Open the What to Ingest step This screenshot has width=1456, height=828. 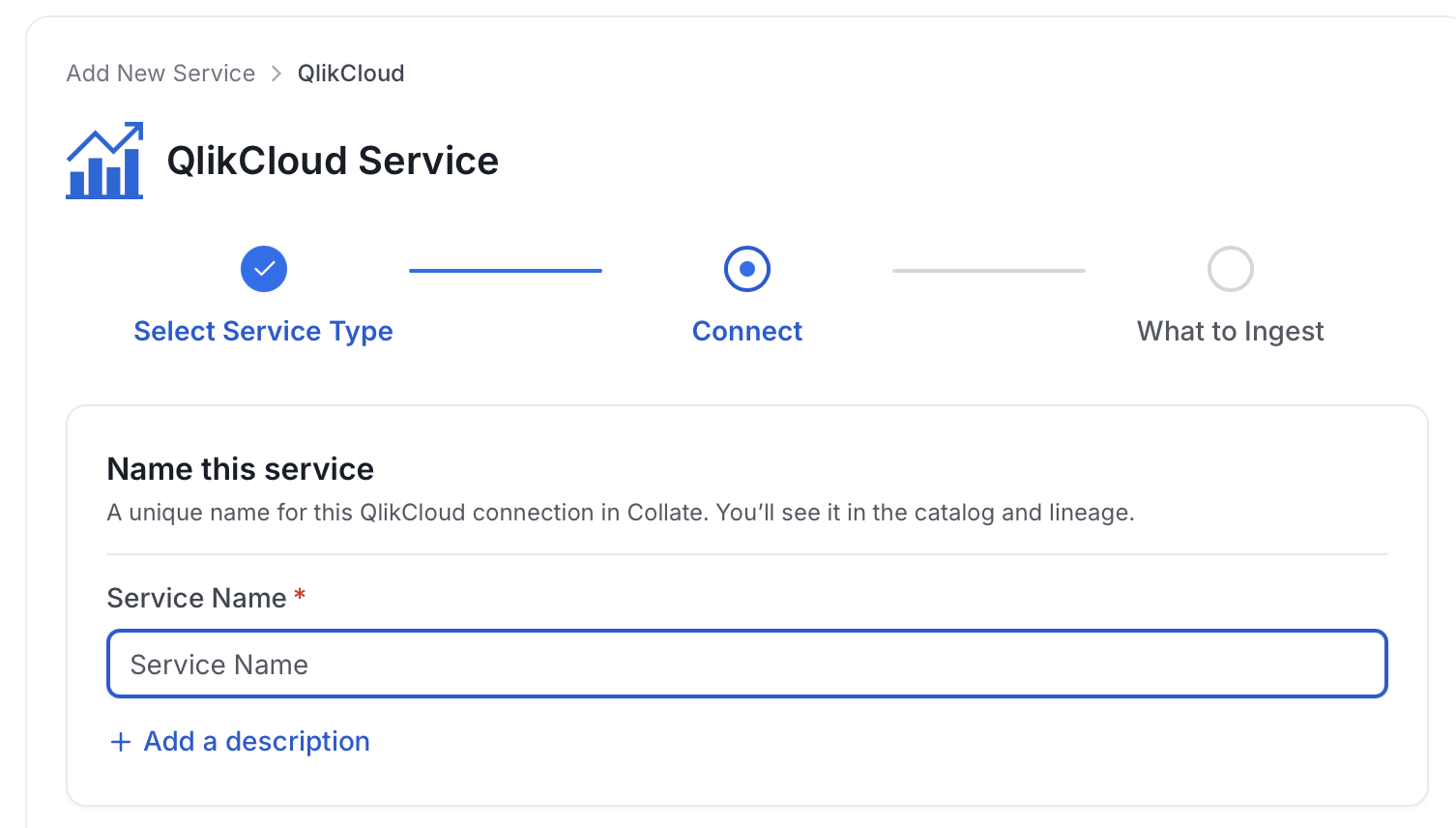point(1231,331)
